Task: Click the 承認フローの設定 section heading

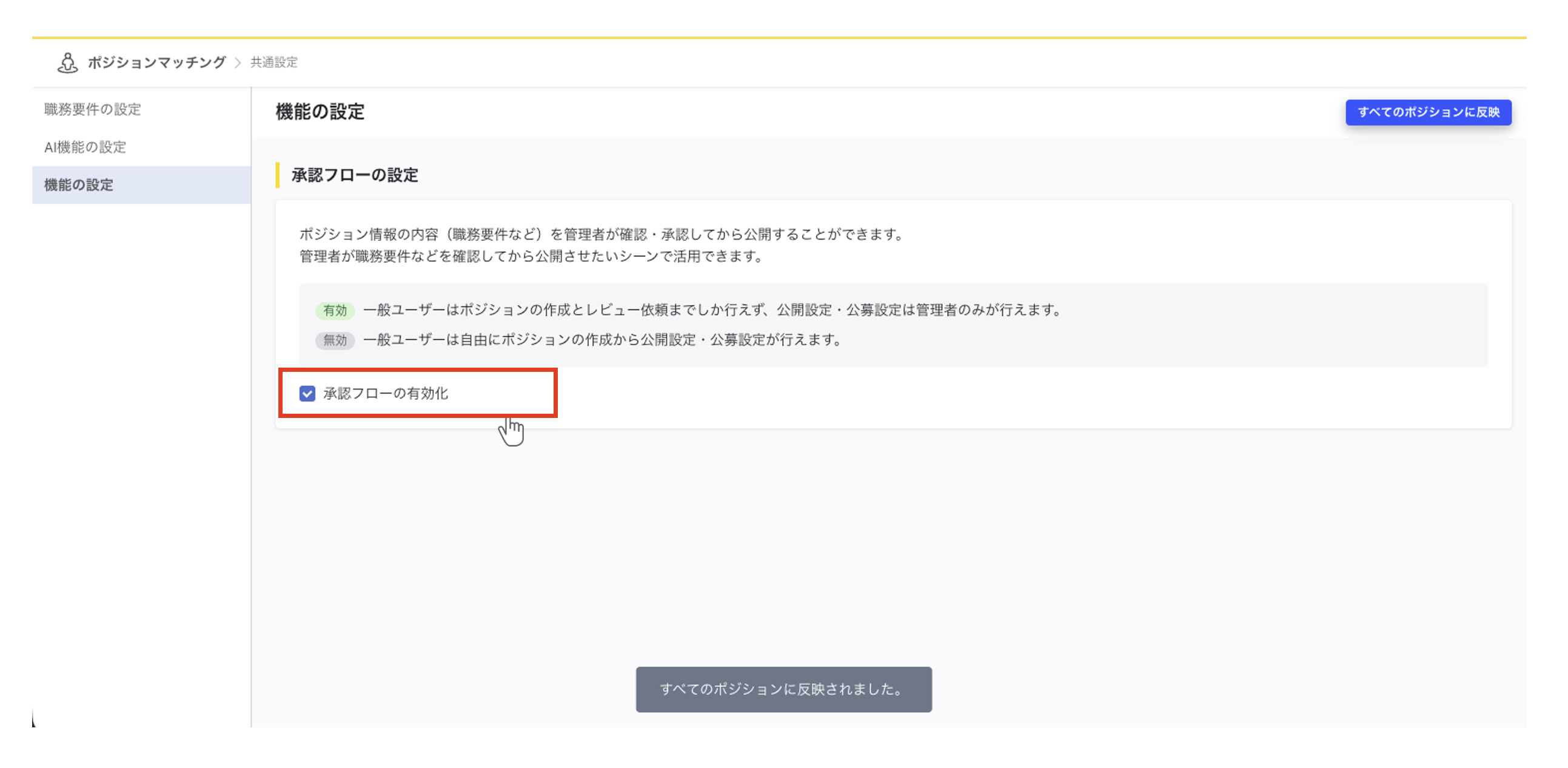Action: 355,175
